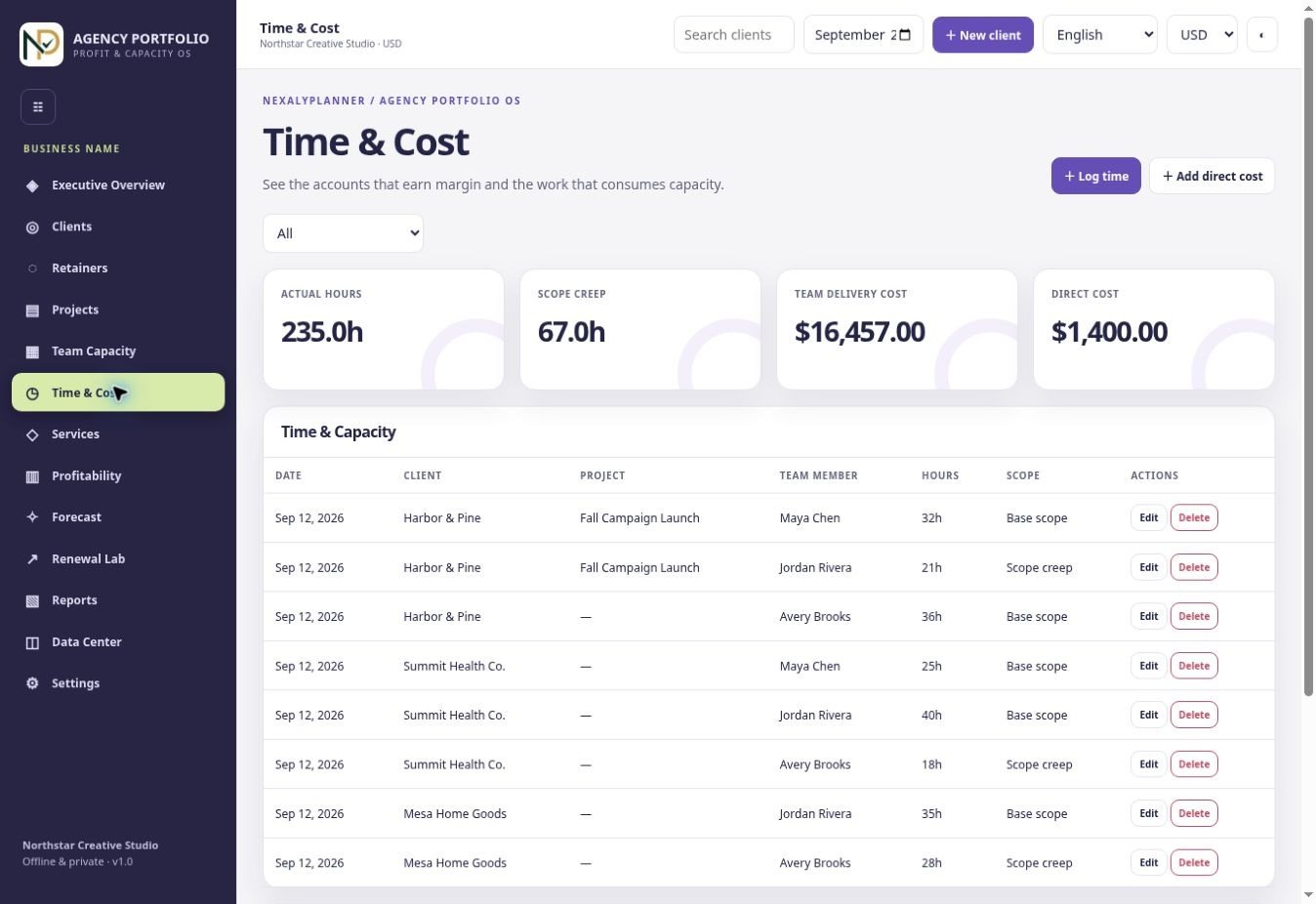Click the Renewal Lab arrow icon

coord(32,559)
